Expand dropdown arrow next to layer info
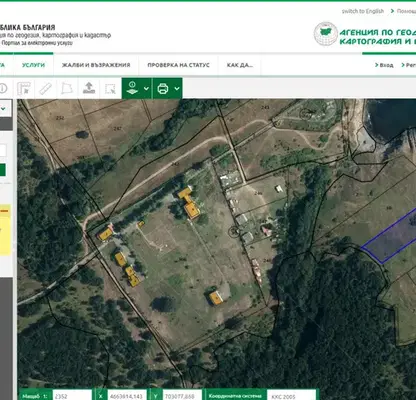The image size is (416, 400). (x=146, y=89)
